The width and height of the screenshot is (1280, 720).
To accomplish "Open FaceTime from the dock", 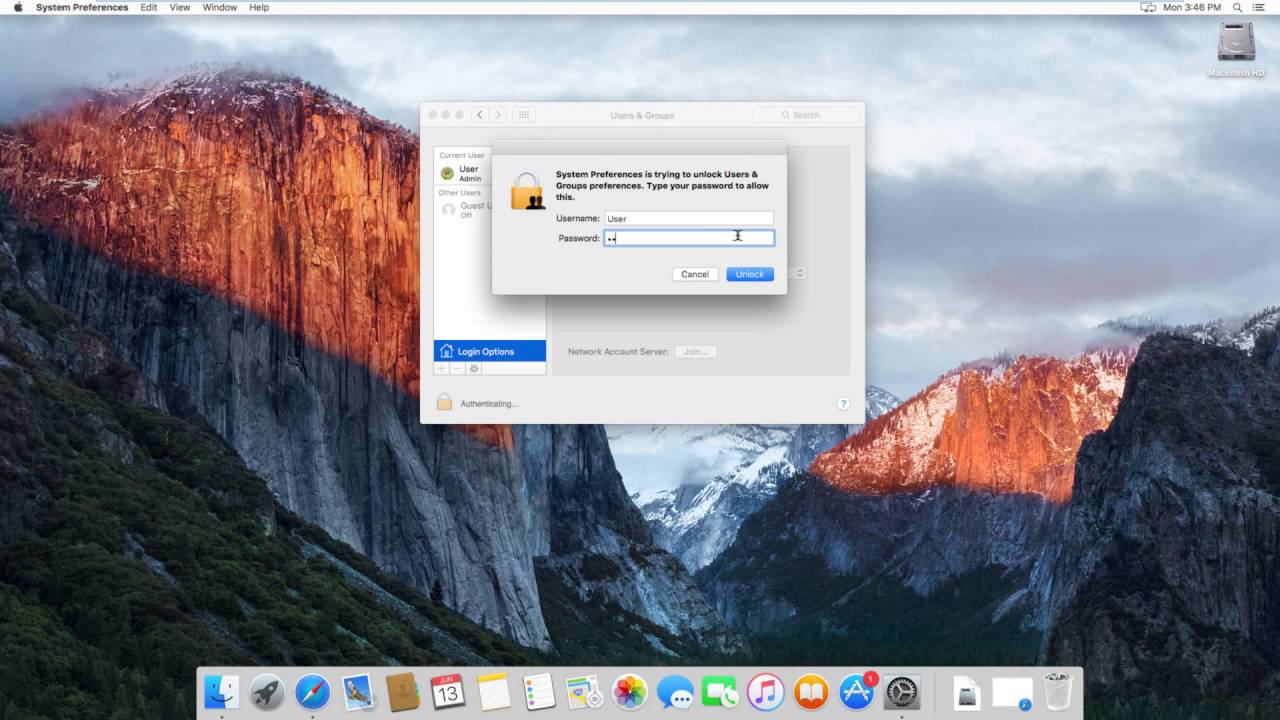I will coord(720,692).
